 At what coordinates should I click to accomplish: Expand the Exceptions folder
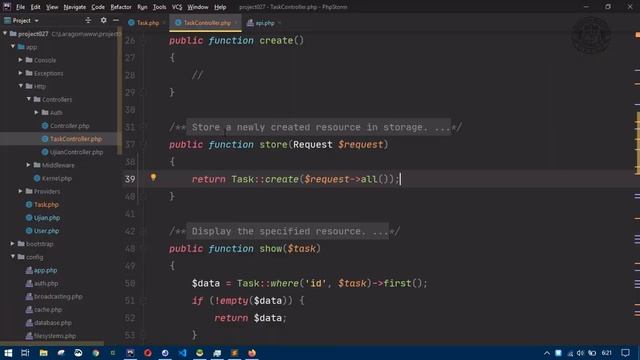20,73
